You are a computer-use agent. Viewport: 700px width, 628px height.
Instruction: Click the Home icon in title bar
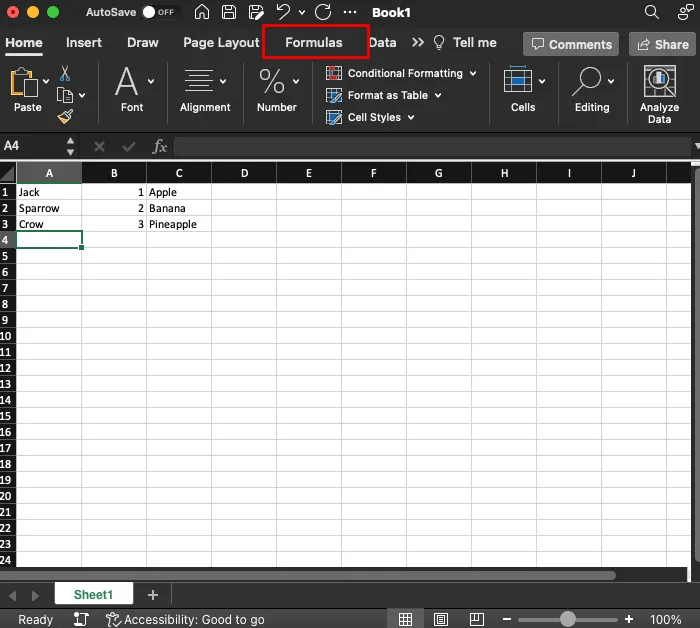[202, 13]
